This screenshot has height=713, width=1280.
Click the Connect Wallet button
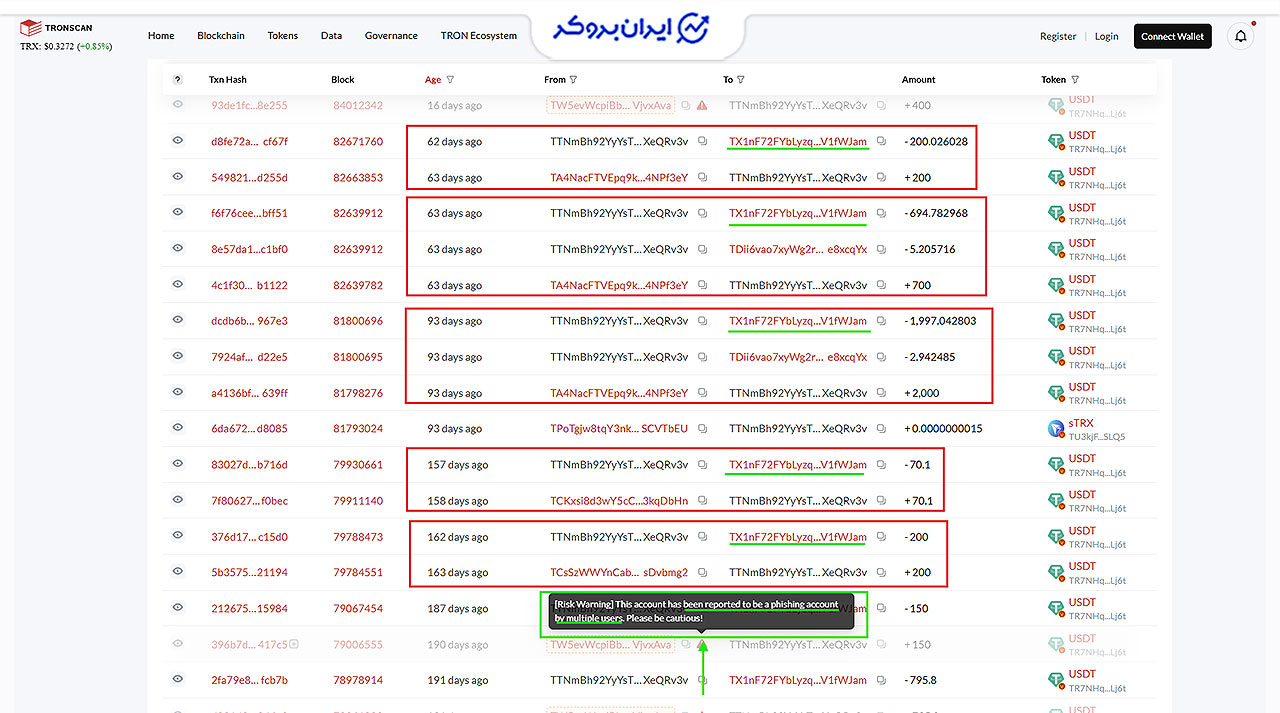tap(1173, 36)
